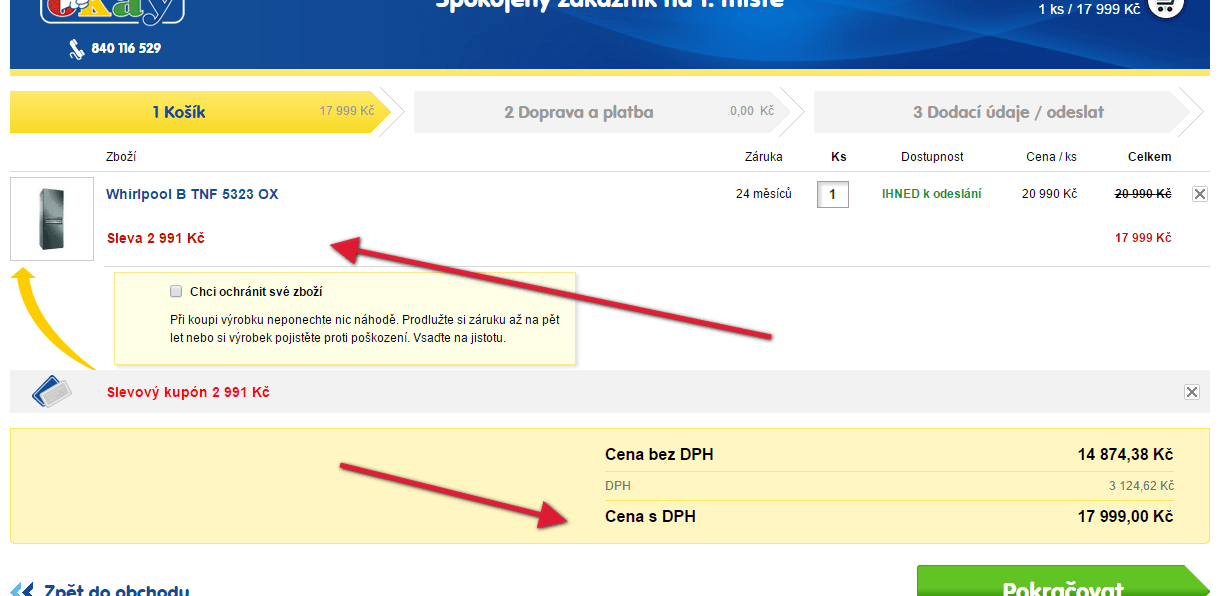This screenshot has height=596, width=1220.
Task: Click the shopping cart icon in header
Action: click(x=1165, y=6)
